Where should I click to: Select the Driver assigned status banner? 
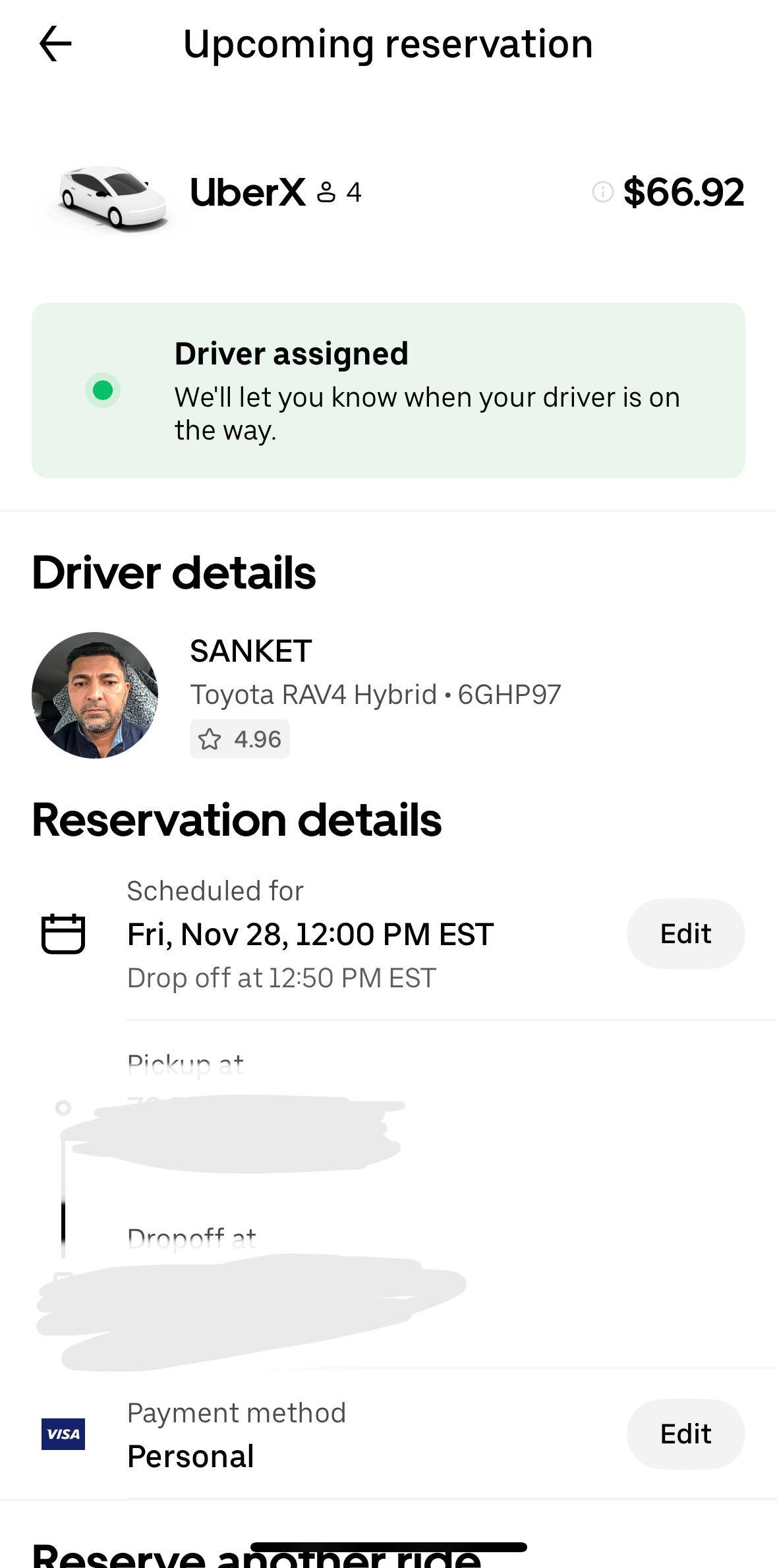388,390
